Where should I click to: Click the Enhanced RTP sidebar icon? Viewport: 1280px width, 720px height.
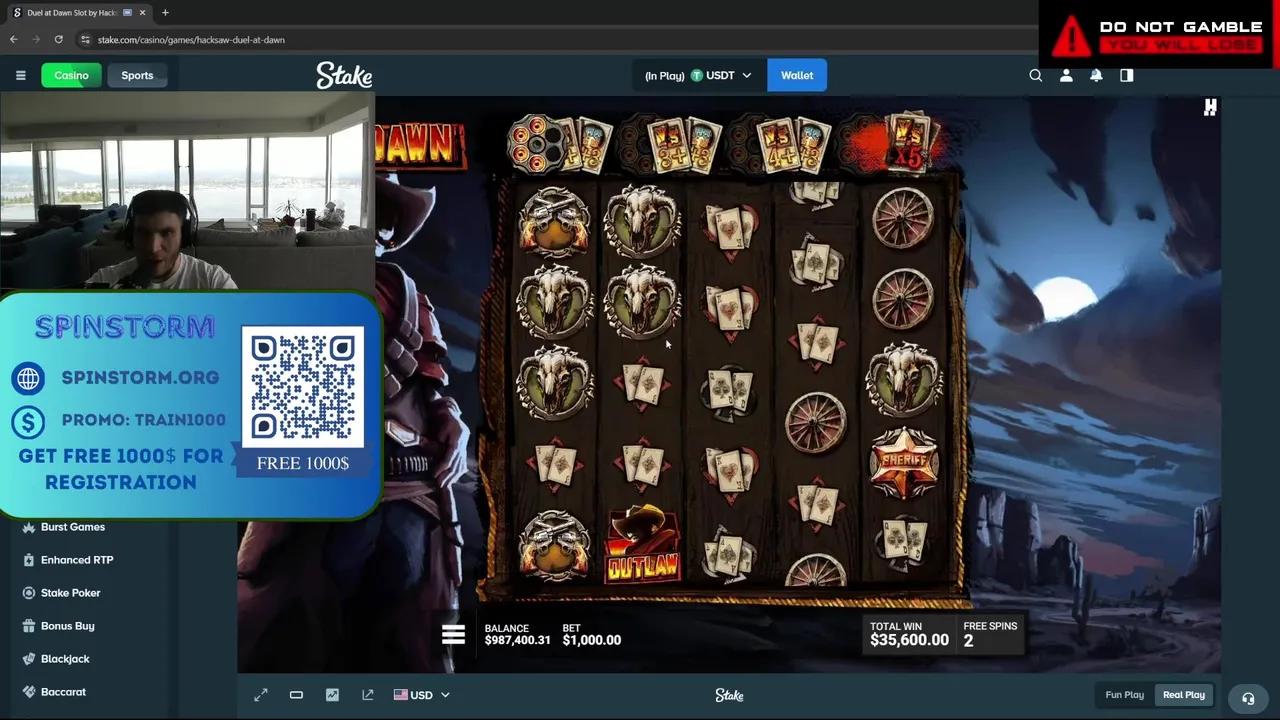tap(29, 560)
